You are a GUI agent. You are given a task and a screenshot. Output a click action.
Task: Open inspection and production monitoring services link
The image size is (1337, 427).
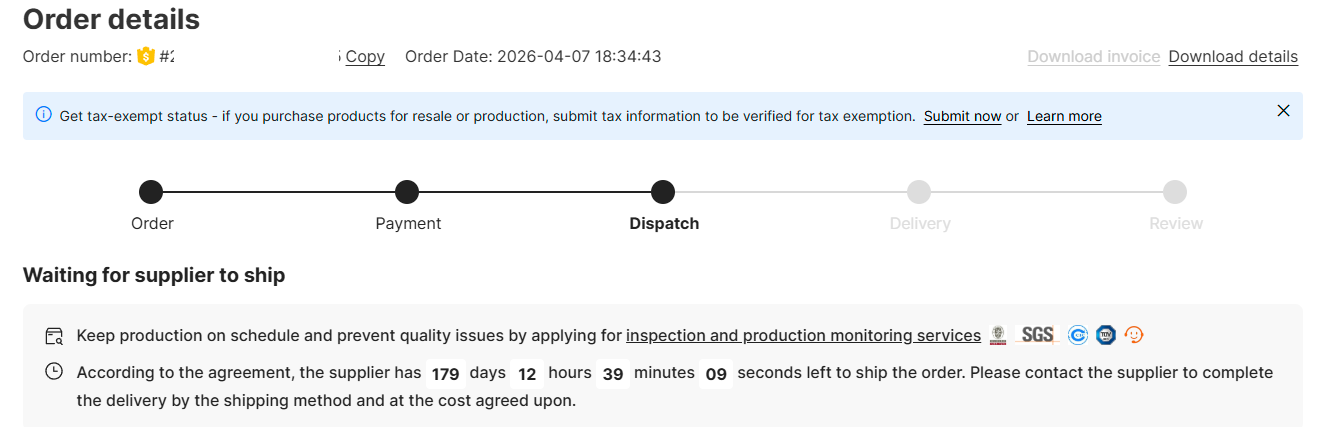[803, 335]
